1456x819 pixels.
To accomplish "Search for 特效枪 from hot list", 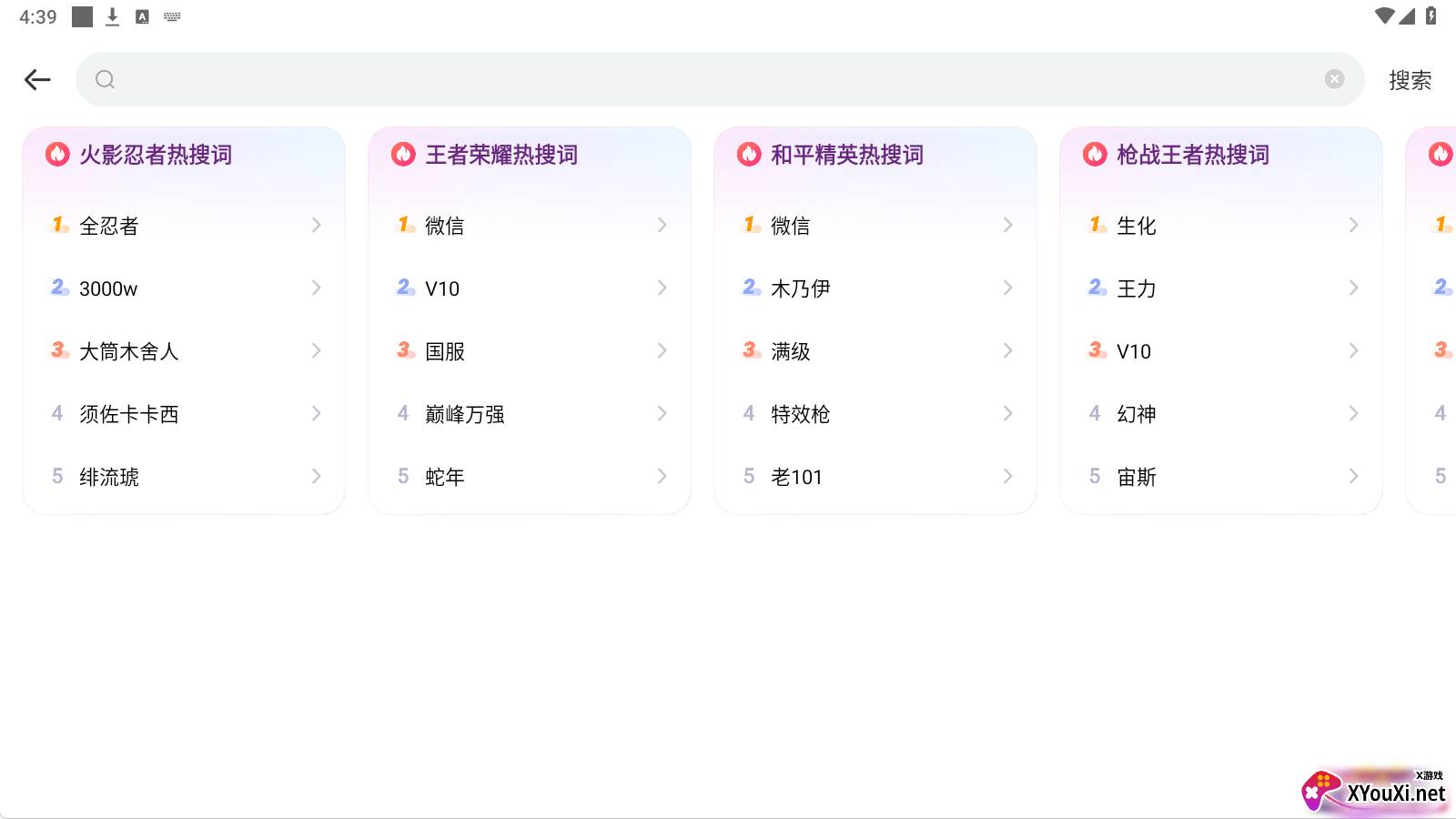I will [x=800, y=414].
